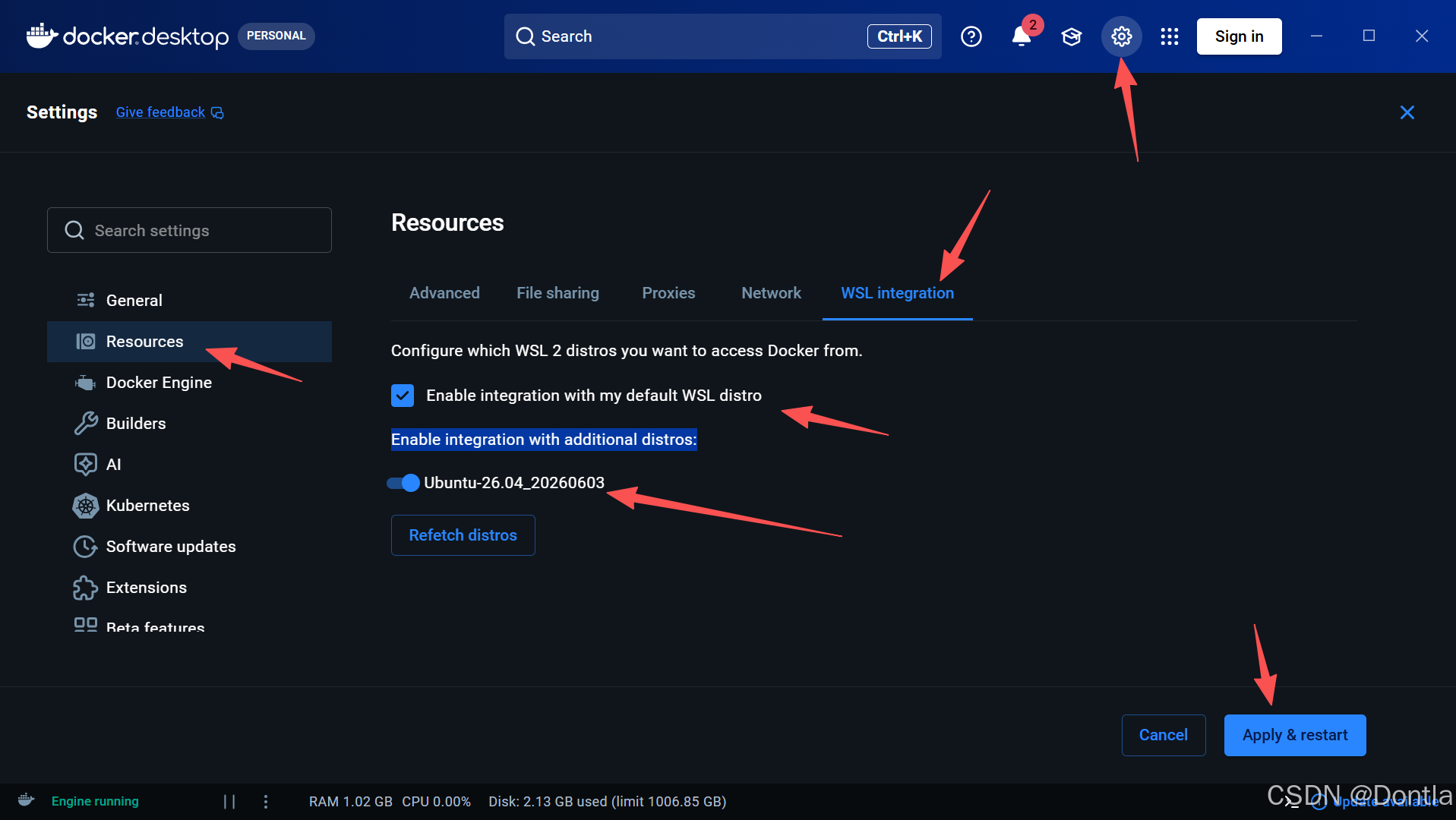The image size is (1456, 820).
Task: Open the Network tab
Action: pyautogui.click(x=771, y=293)
